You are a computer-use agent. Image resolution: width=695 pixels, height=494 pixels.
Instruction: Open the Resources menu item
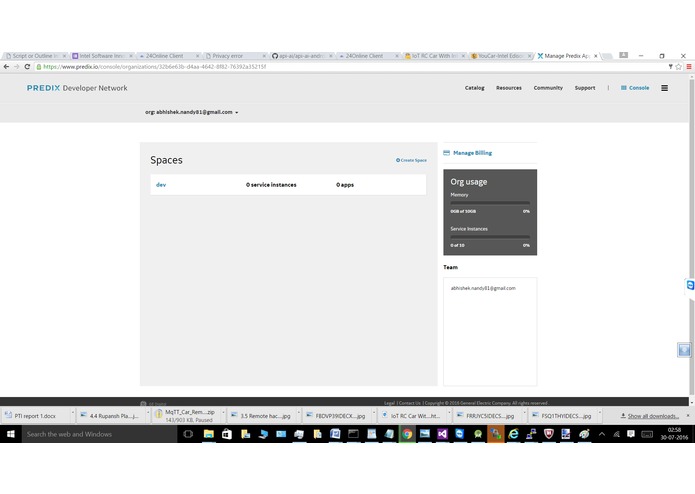[x=509, y=88]
